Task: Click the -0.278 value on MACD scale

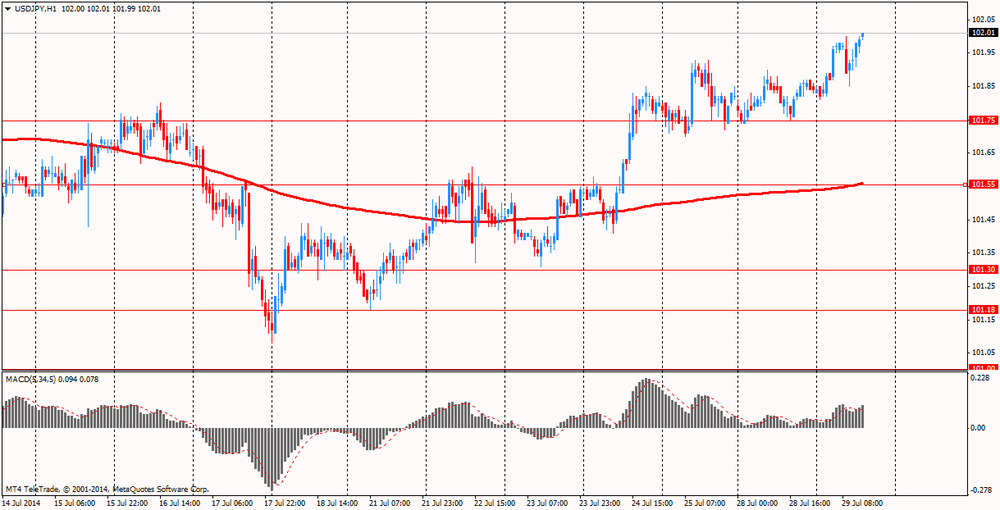Action: click(x=980, y=490)
